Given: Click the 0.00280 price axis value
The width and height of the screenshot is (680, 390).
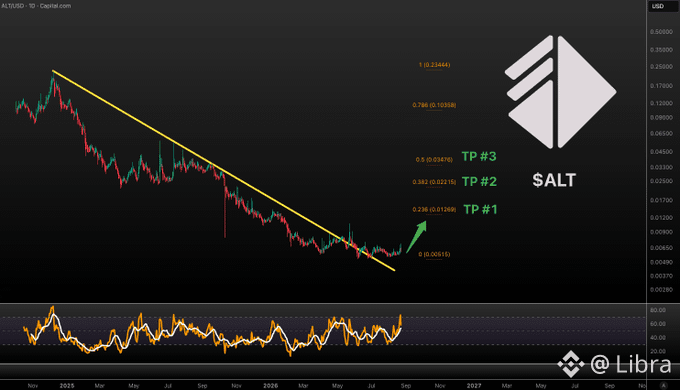Looking at the screenshot, I should [661, 289].
